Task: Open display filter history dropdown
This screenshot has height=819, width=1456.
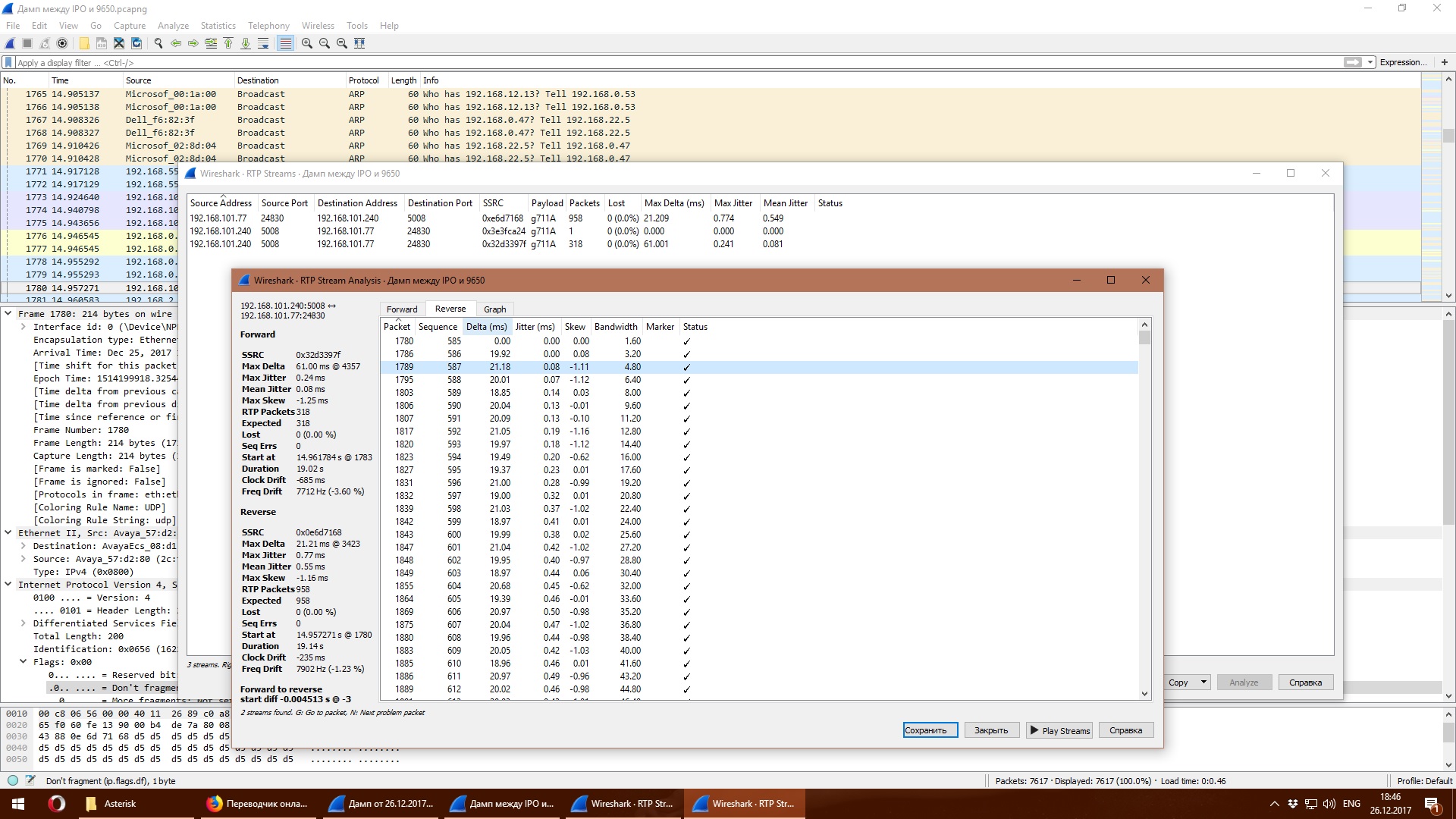Action: (x=1370, y=63)
